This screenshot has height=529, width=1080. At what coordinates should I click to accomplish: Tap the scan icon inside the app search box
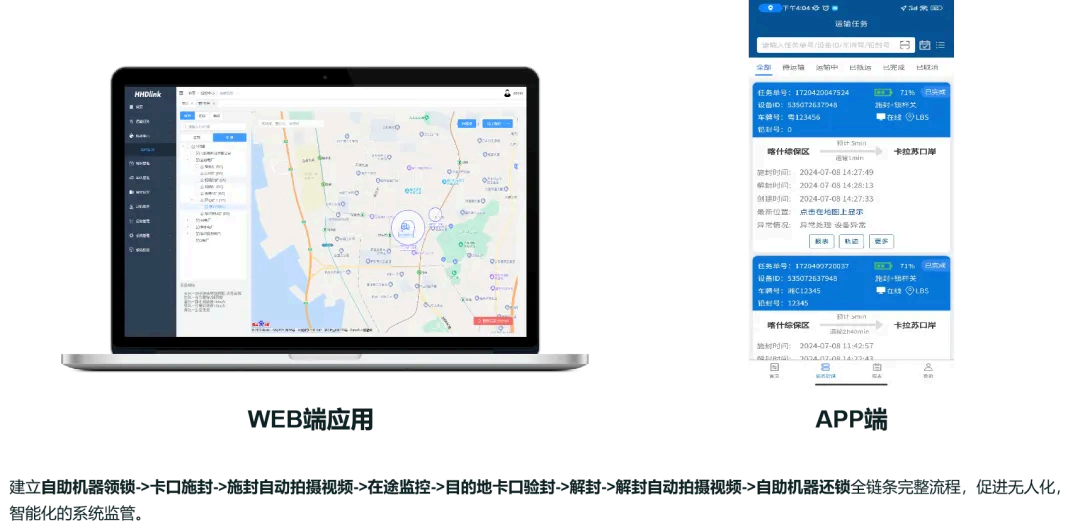[x=904, y=45]
